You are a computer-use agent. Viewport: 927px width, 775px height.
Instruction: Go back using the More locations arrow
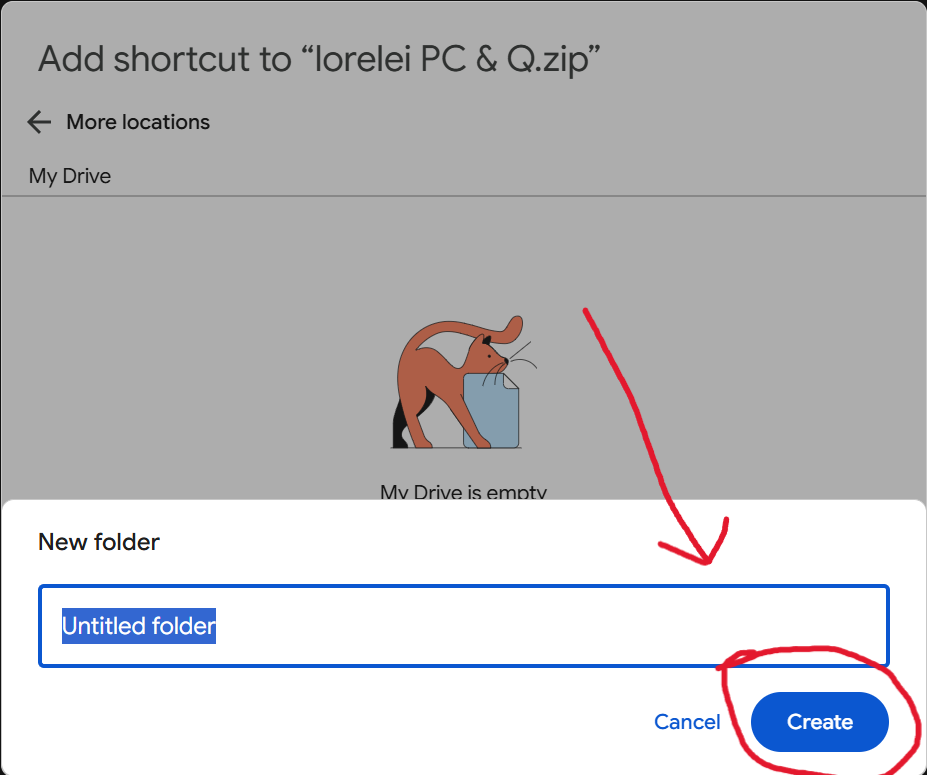pos(39,122)
